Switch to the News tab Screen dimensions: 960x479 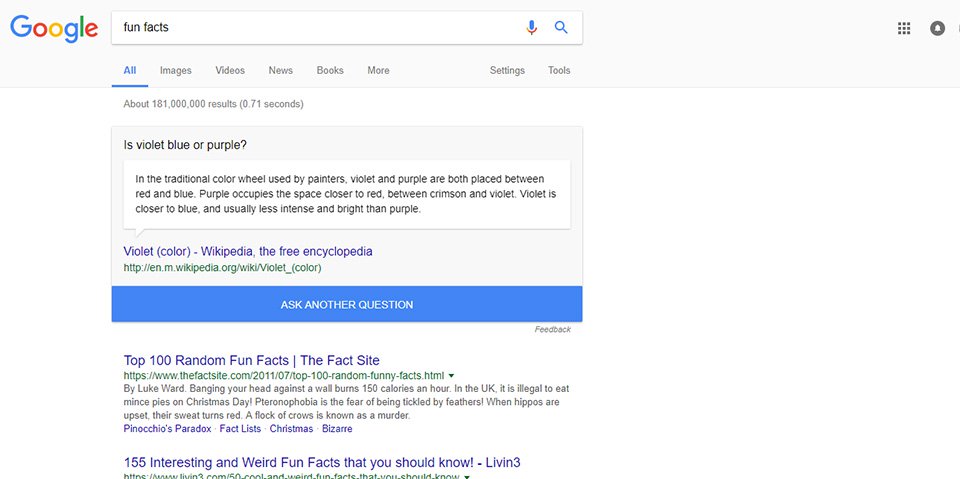(280, 70)
